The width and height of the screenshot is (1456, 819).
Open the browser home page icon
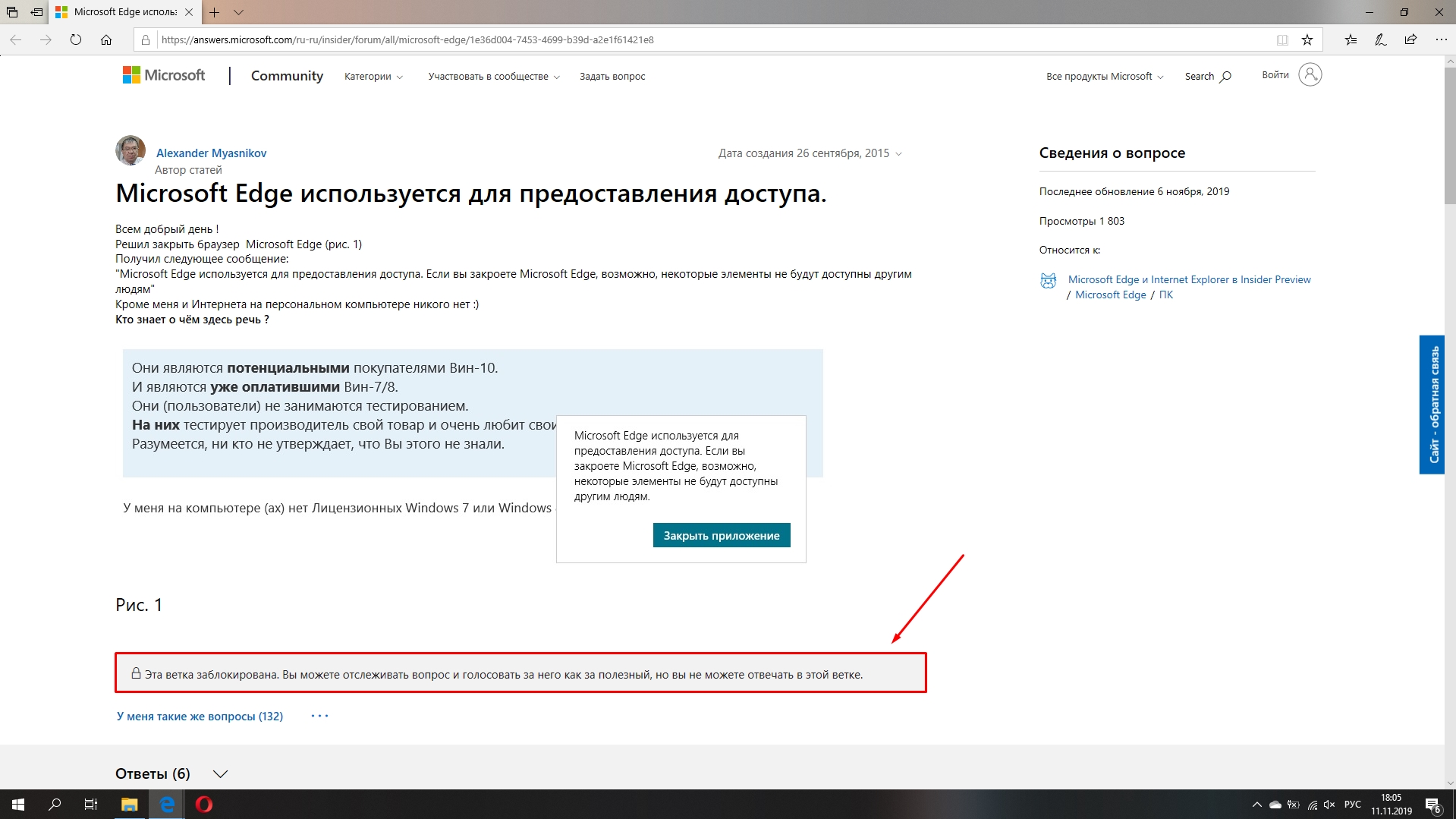pos(106,39)
